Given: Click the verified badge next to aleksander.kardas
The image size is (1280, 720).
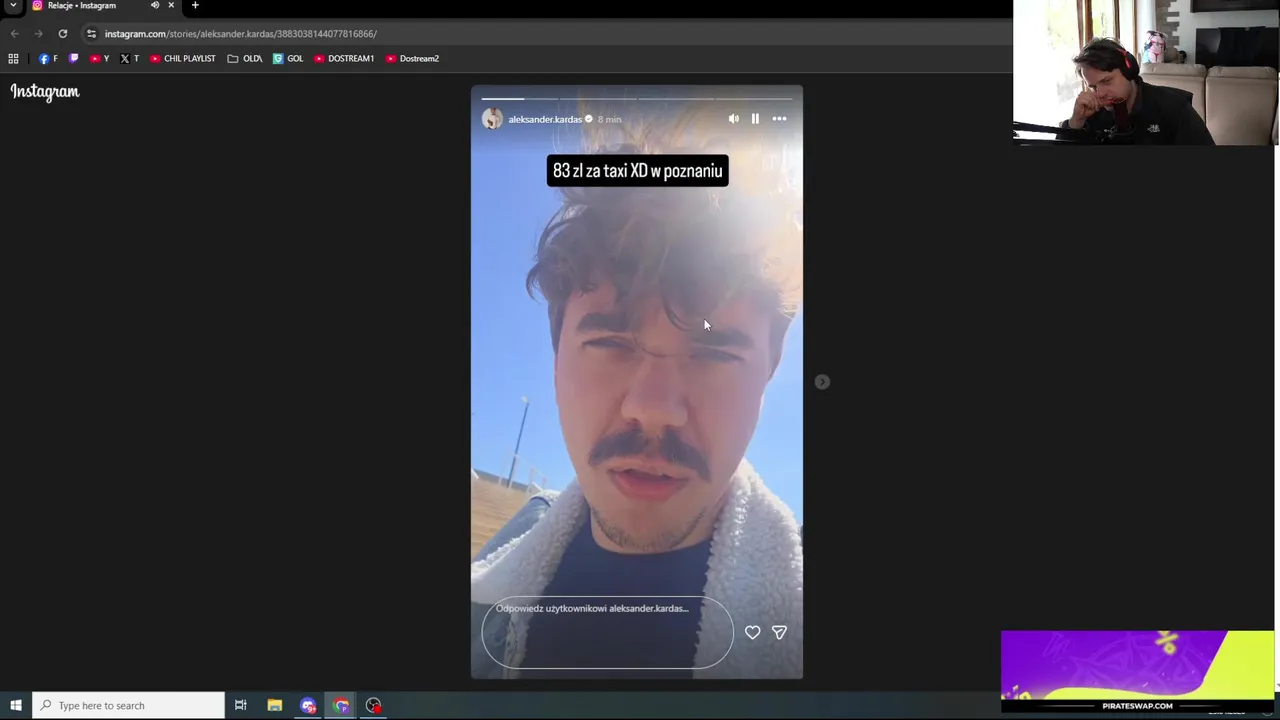Looking at the screenshot, I should pos(588,119).
